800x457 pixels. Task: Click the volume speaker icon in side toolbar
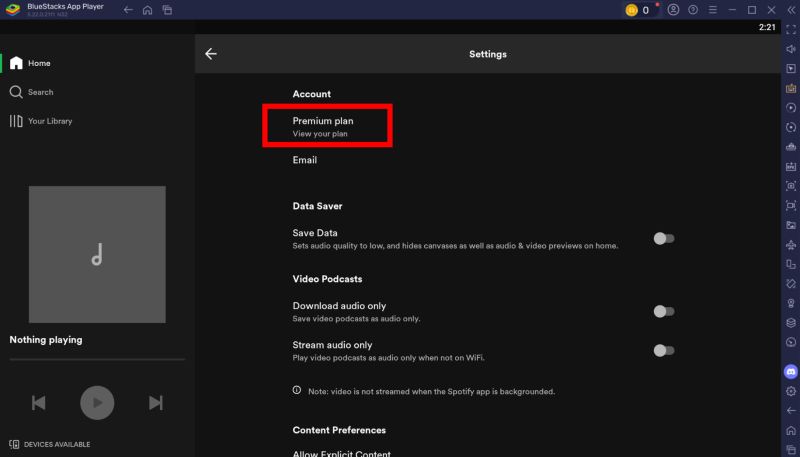pos(791,49)
